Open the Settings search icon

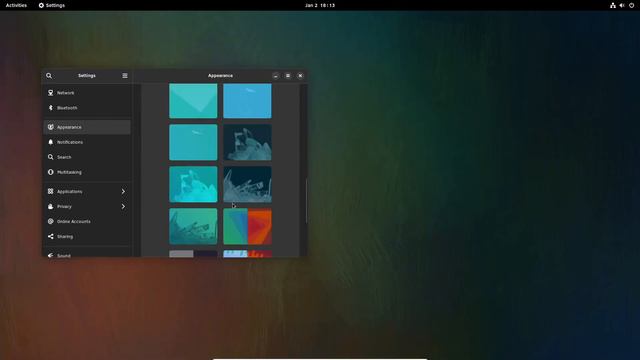(x=49, y=76)
